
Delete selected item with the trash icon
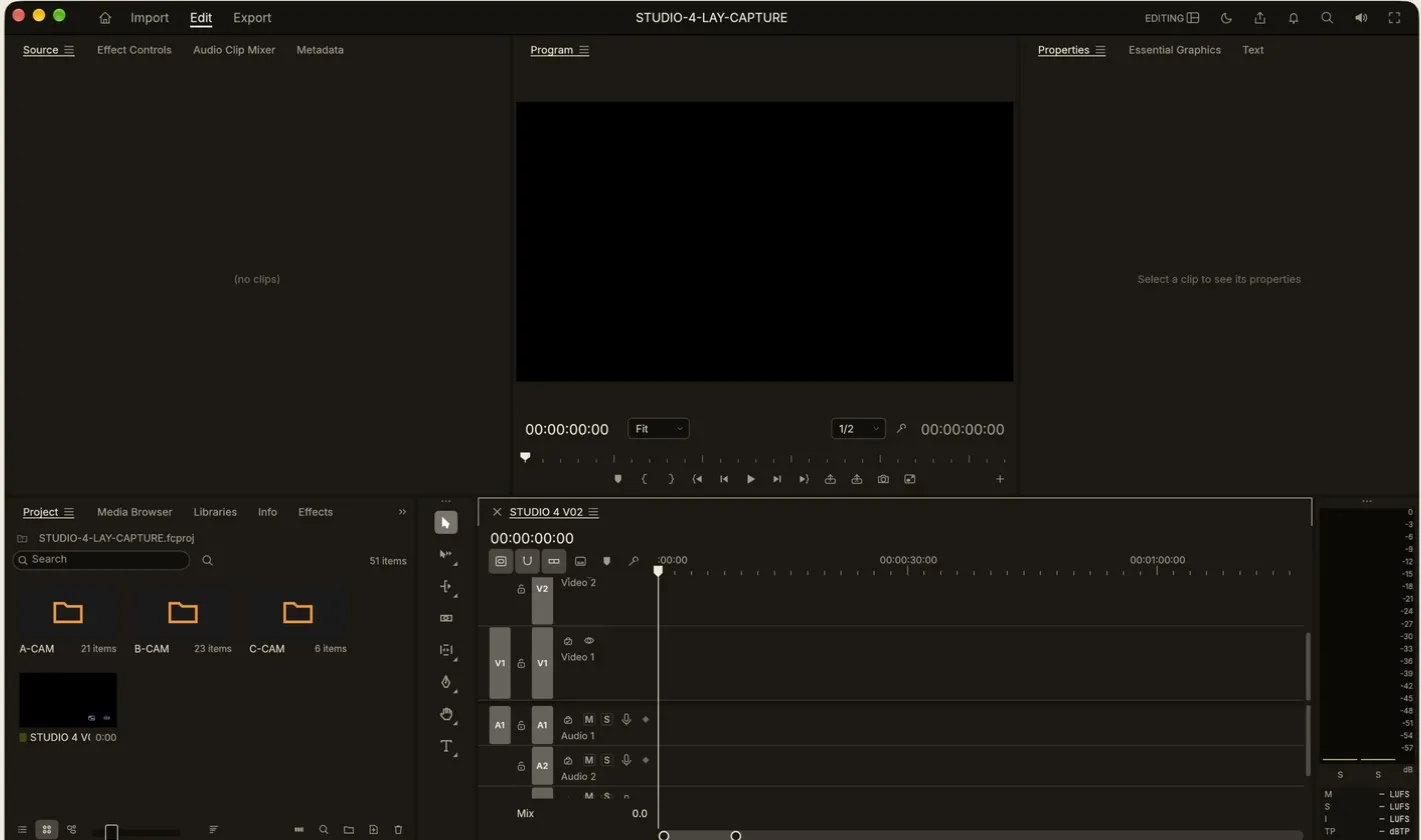(398, 830)
